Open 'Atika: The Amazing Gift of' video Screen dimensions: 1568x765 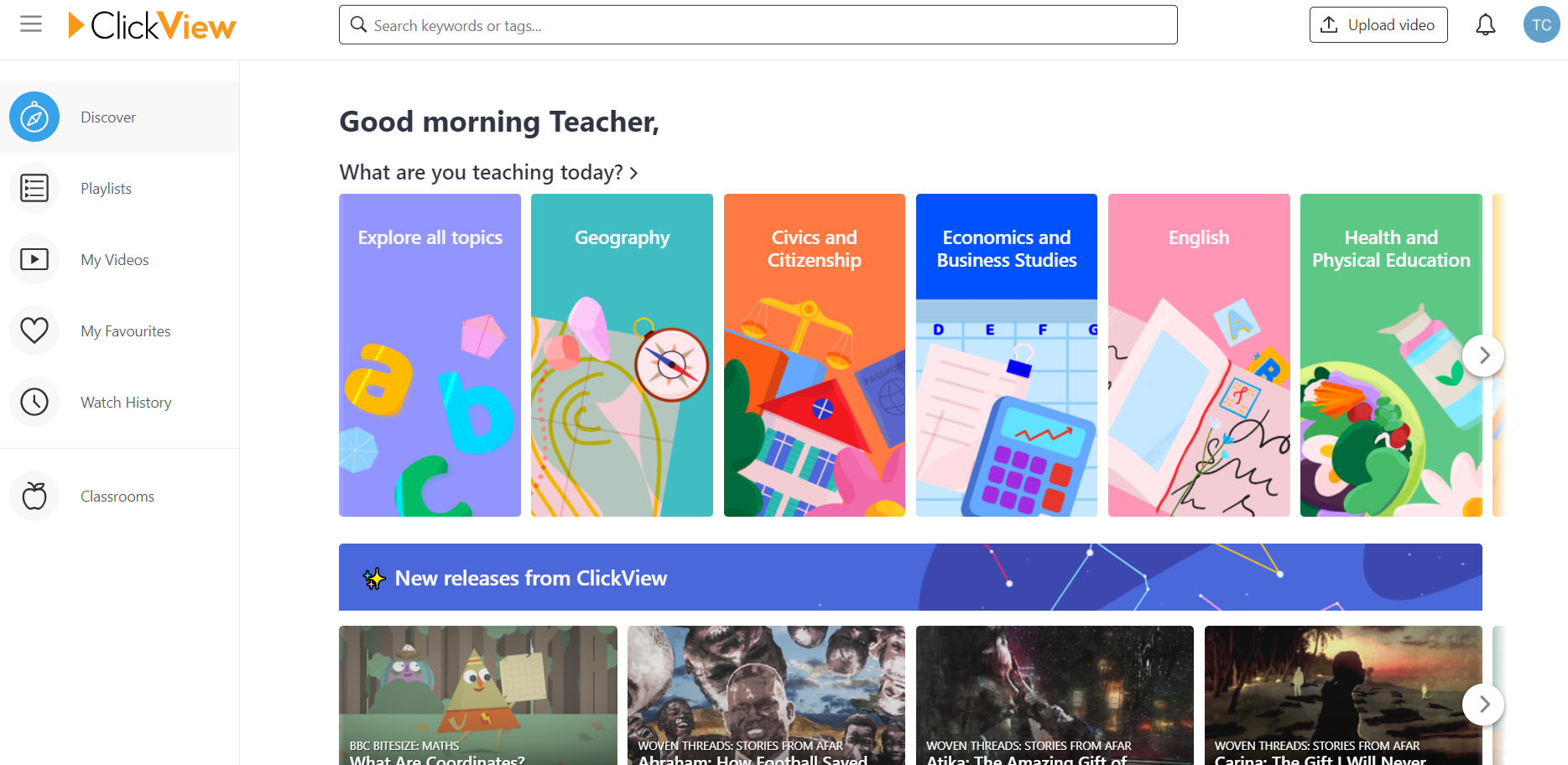(x=1055, y=695)
